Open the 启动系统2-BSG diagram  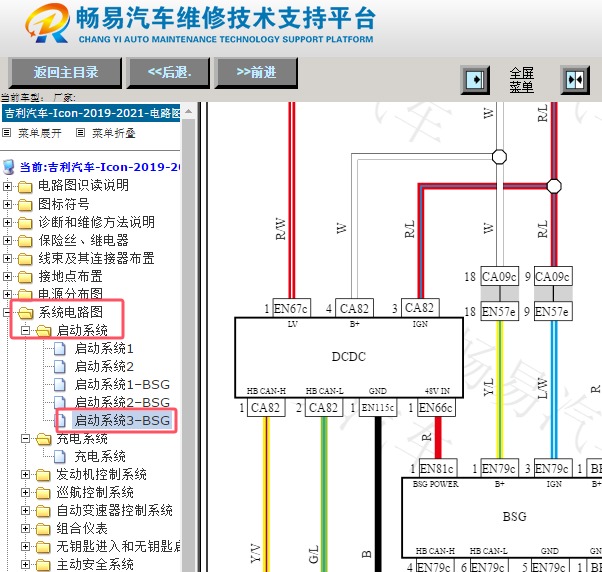[122, 402]
